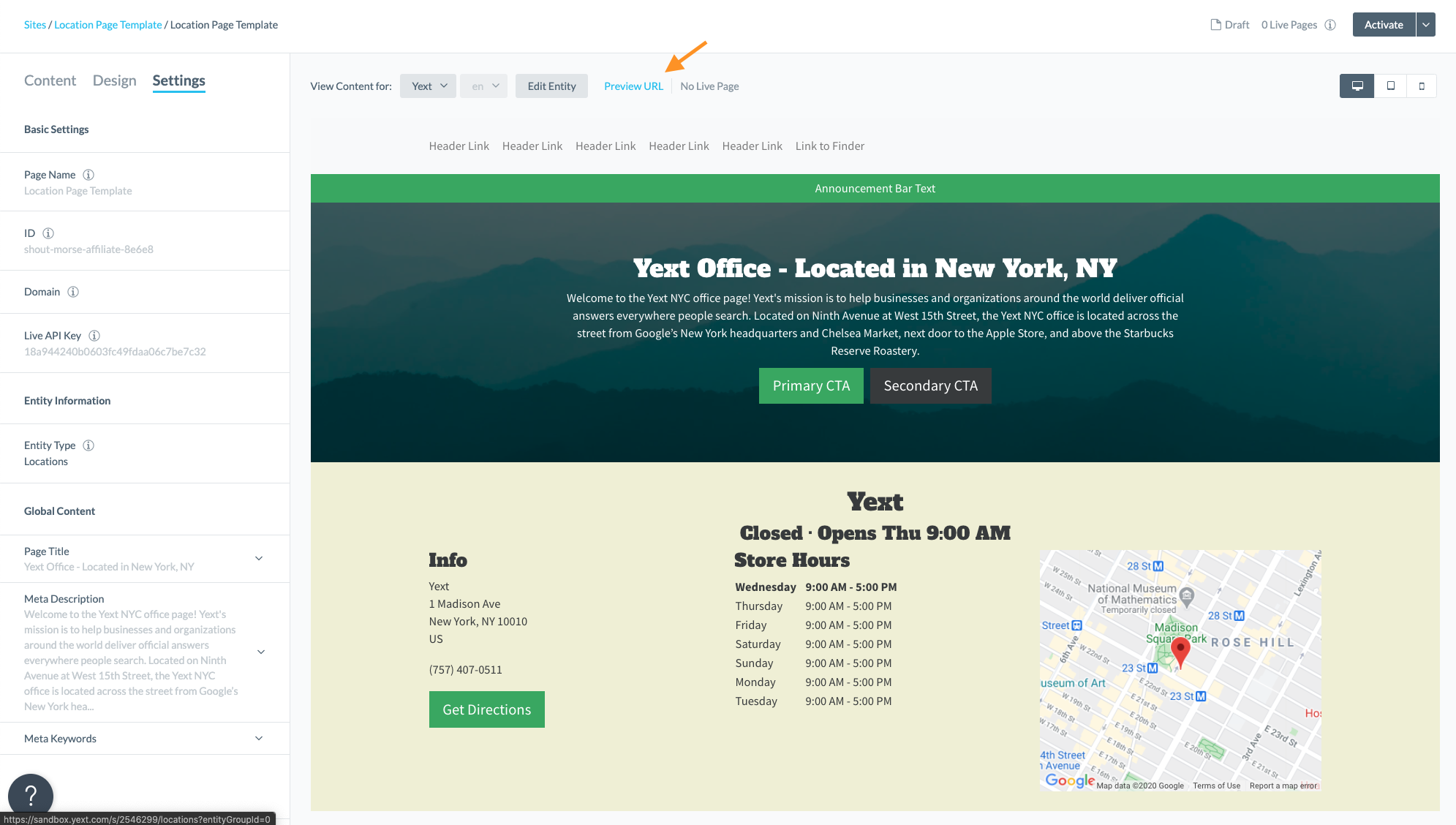This screenshot has height=825, width=1456.
Task: Click the info icon beside Entity Type
Action: [x=88, y=445]
